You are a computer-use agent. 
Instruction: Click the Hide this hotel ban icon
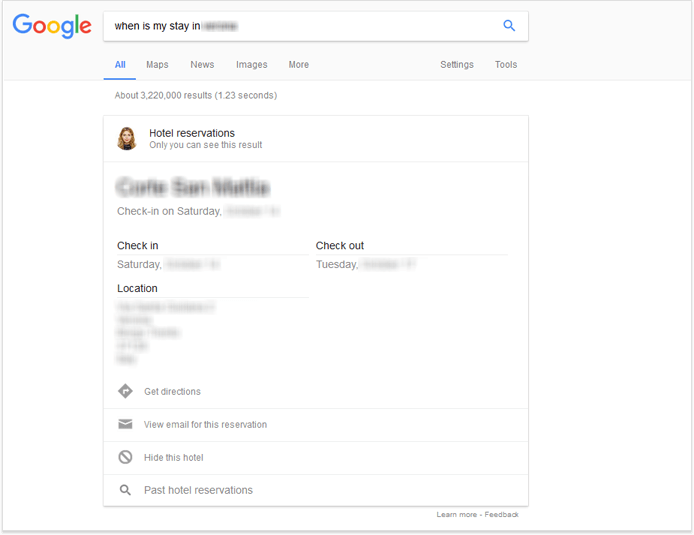click(x=125, y=457)
